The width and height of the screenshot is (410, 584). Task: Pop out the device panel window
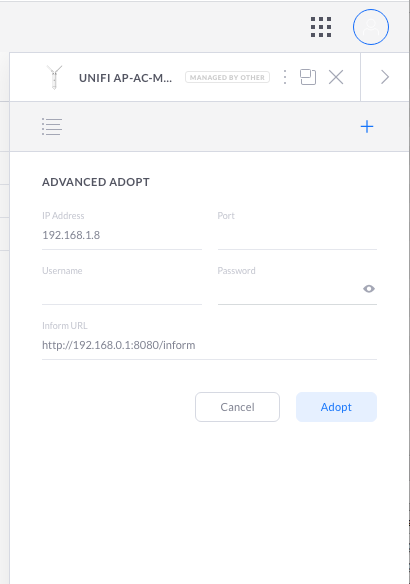[308, 77]
